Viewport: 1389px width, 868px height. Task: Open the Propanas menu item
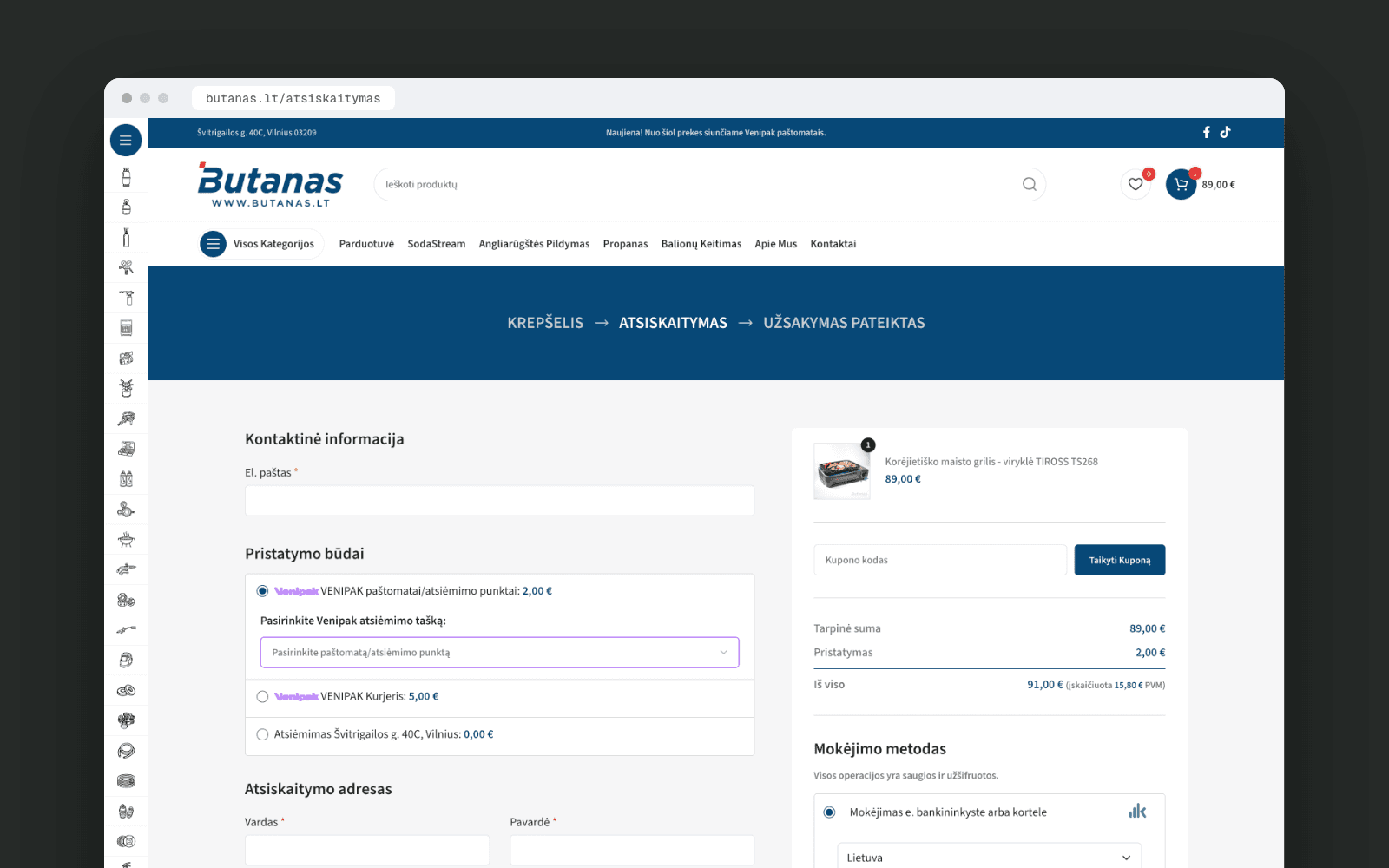625,244
